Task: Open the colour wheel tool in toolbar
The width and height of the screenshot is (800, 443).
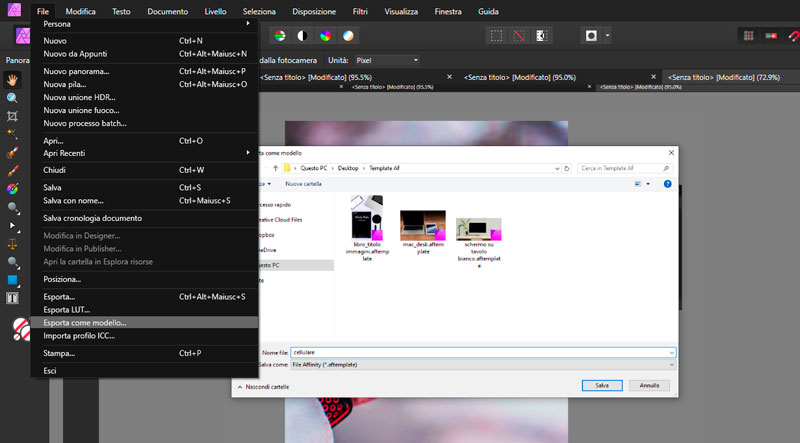Action: coord(12,189)
